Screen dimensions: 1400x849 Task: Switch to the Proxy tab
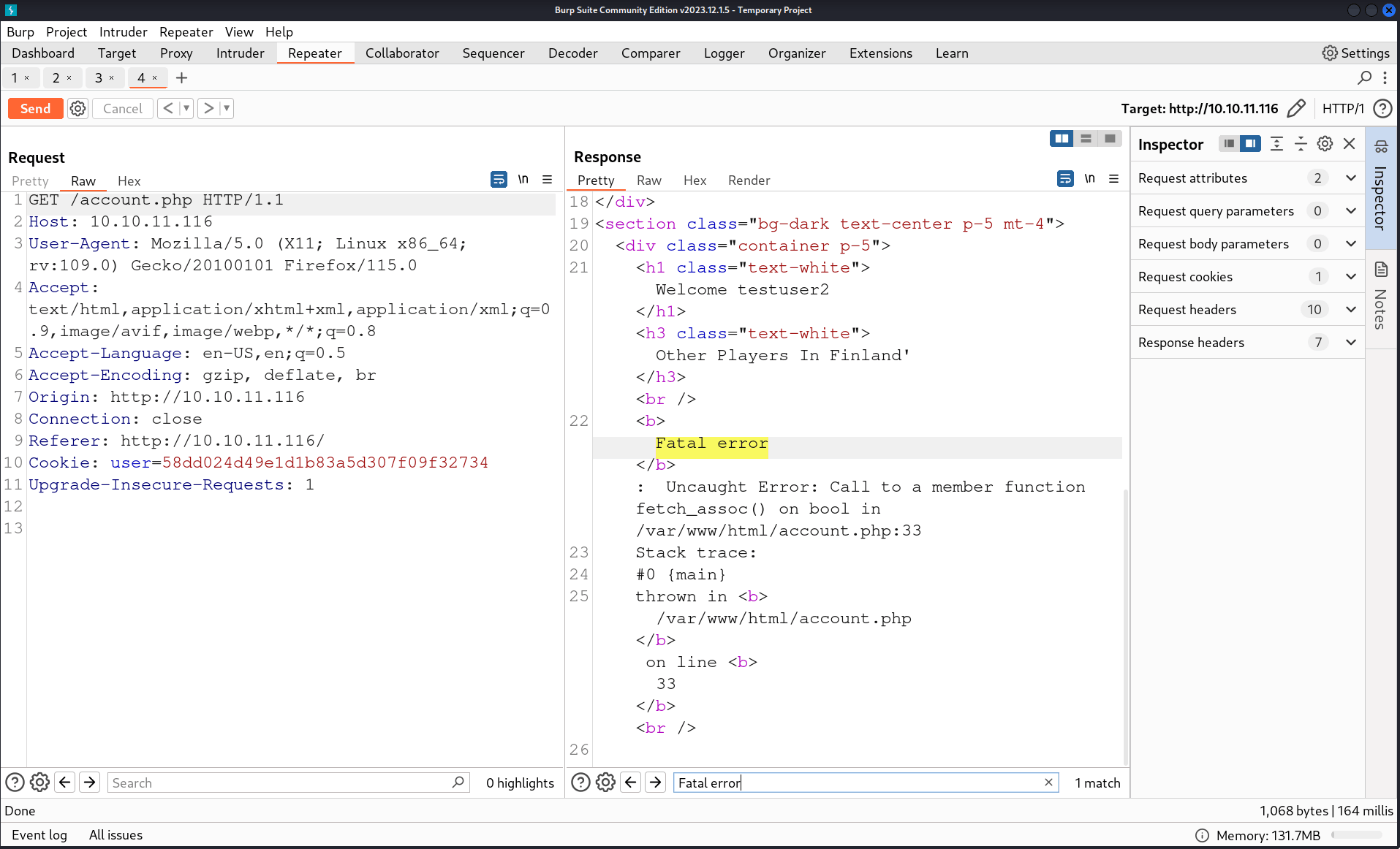(x=176, y=53)
